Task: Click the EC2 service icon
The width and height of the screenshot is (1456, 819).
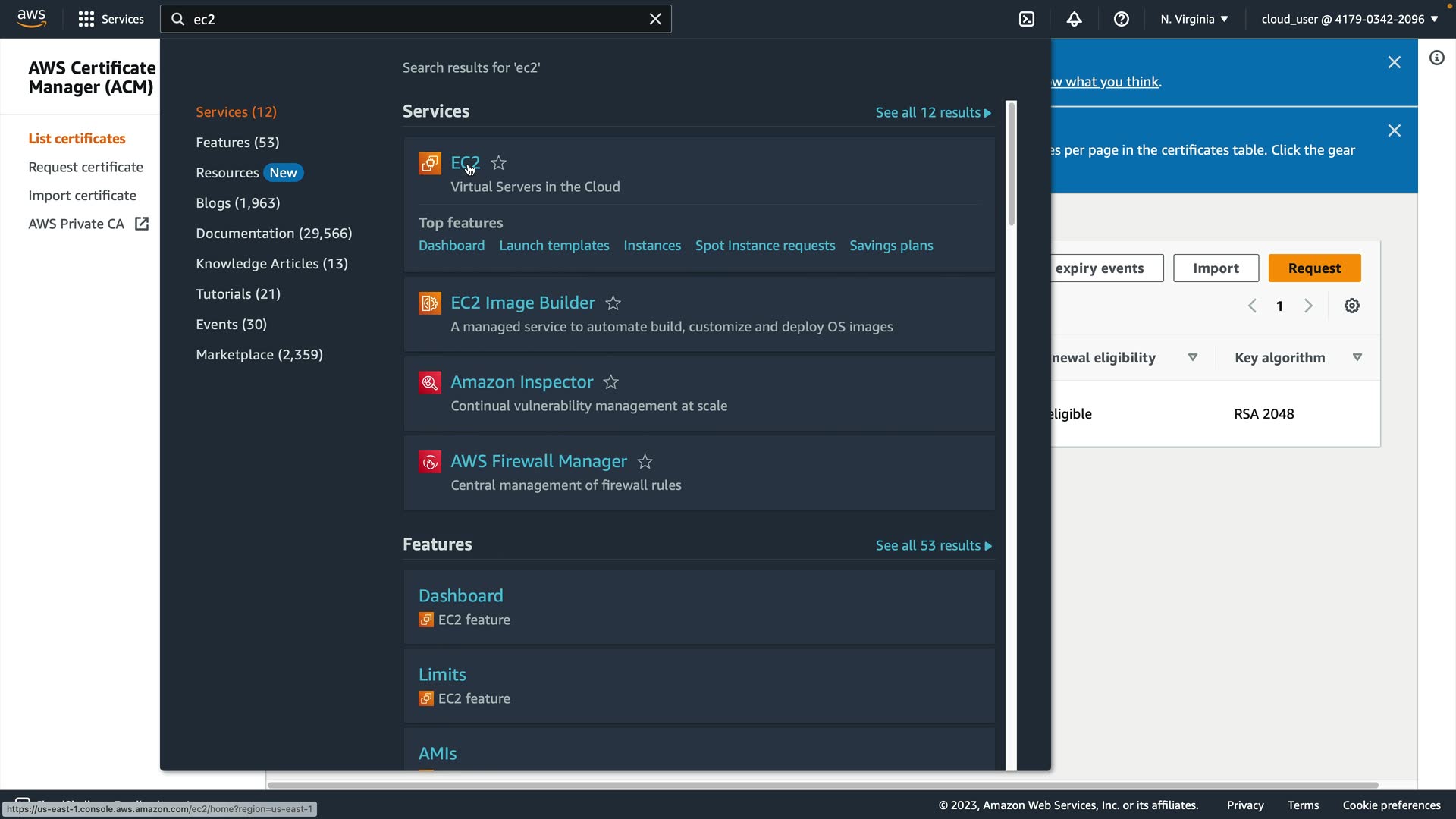Action: 429,163
